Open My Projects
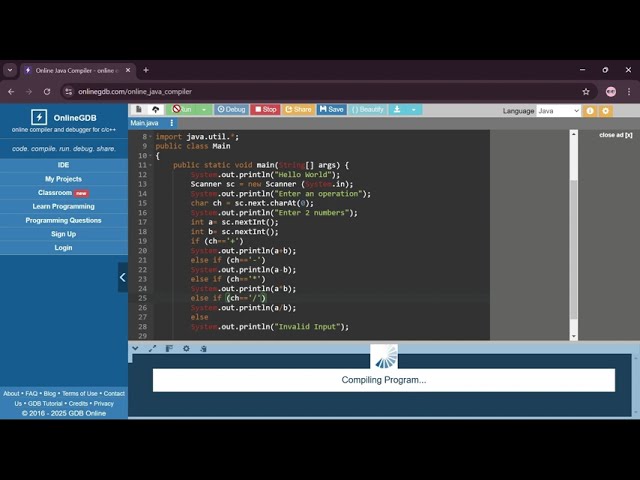 (63, 179)
